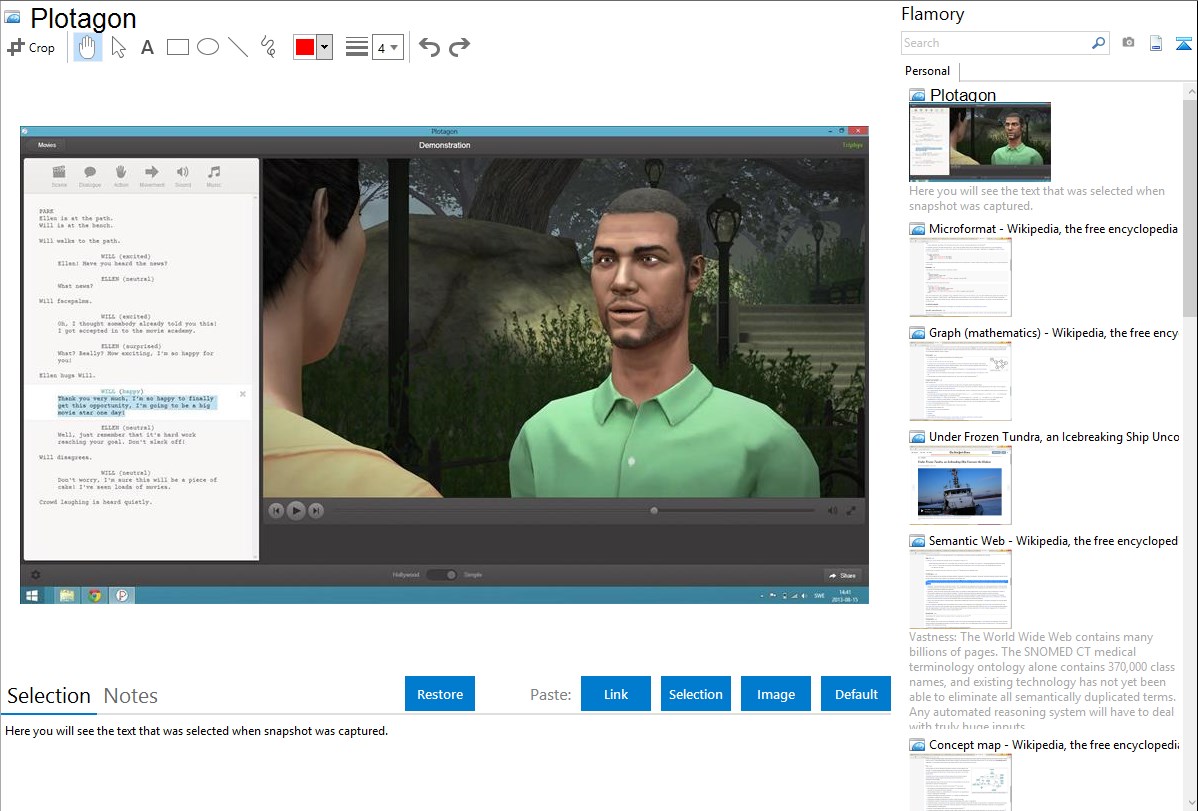The height and width of the screenshot is (811, 1198).
Task: Click the play button under the video
Action: [x=296, y=511]
